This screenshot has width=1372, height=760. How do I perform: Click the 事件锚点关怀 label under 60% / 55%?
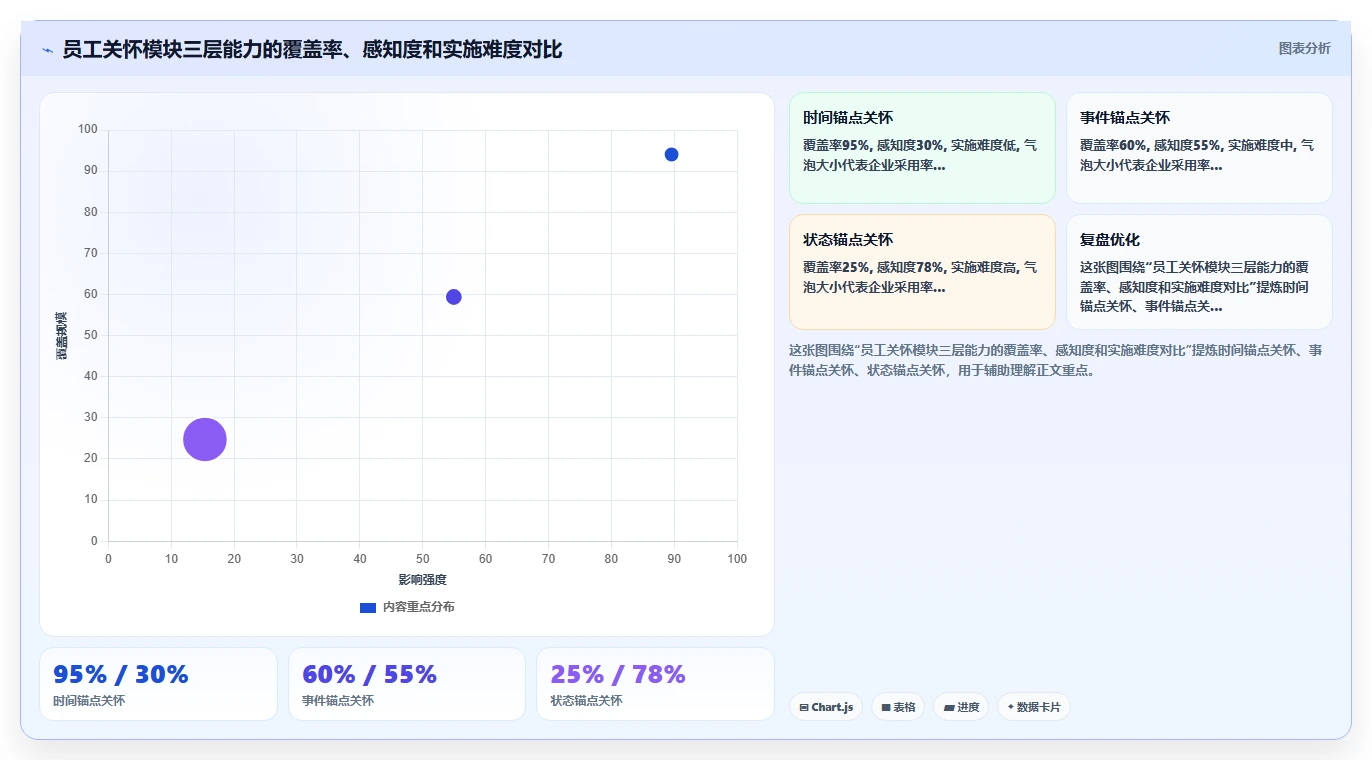pos(338,701)
